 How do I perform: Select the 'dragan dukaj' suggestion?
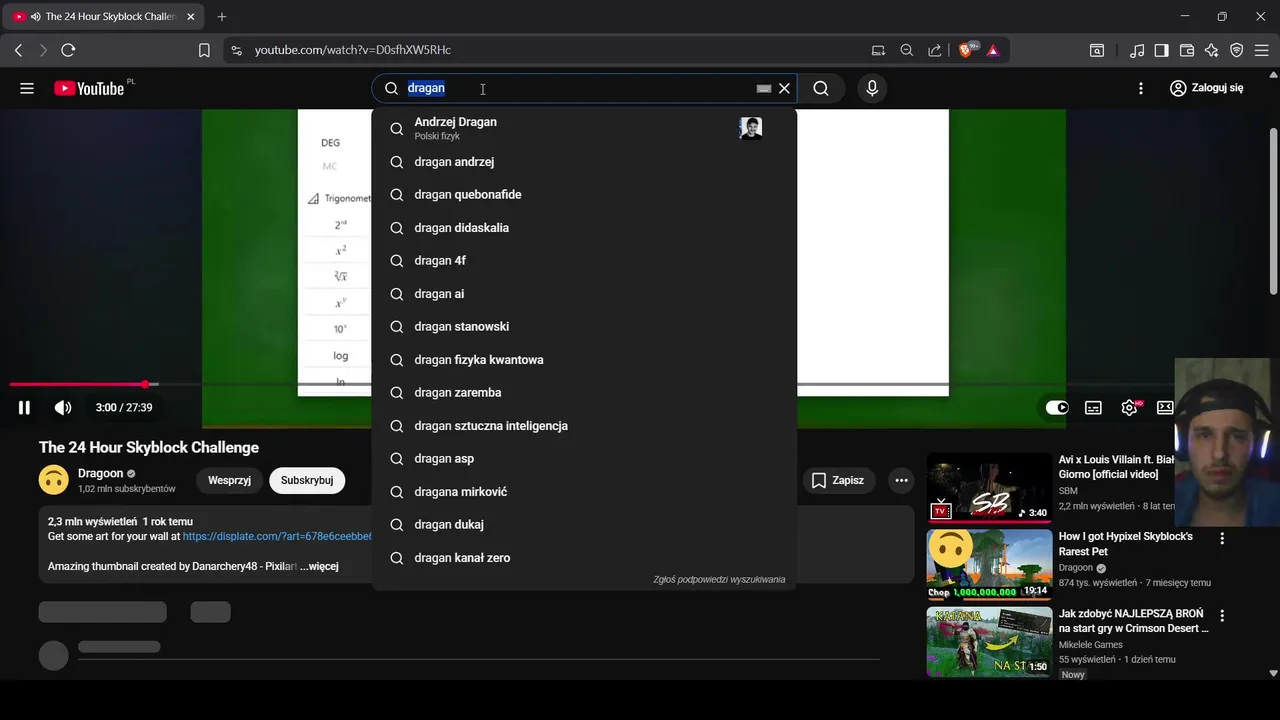(x=584, y=525)
